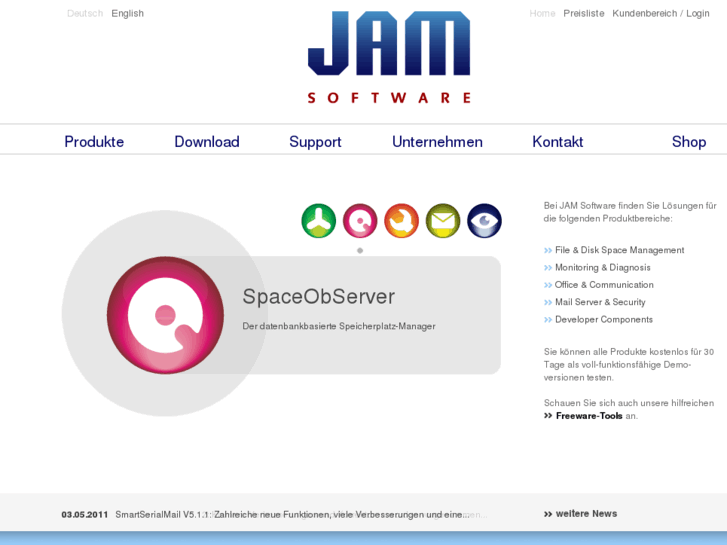This screenshot has width=727, height=545.
Task: Click 'Der datenbankbasierte Speicherplatz-Manager' subtitle
Action: click(339, 326)
